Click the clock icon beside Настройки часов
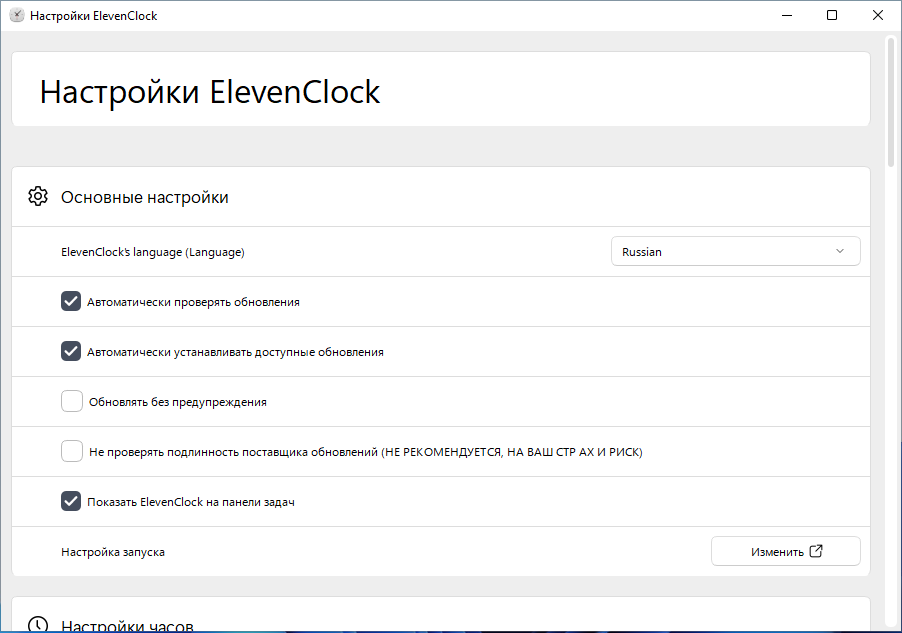This screenshot has width=902, height=633. 38,624
